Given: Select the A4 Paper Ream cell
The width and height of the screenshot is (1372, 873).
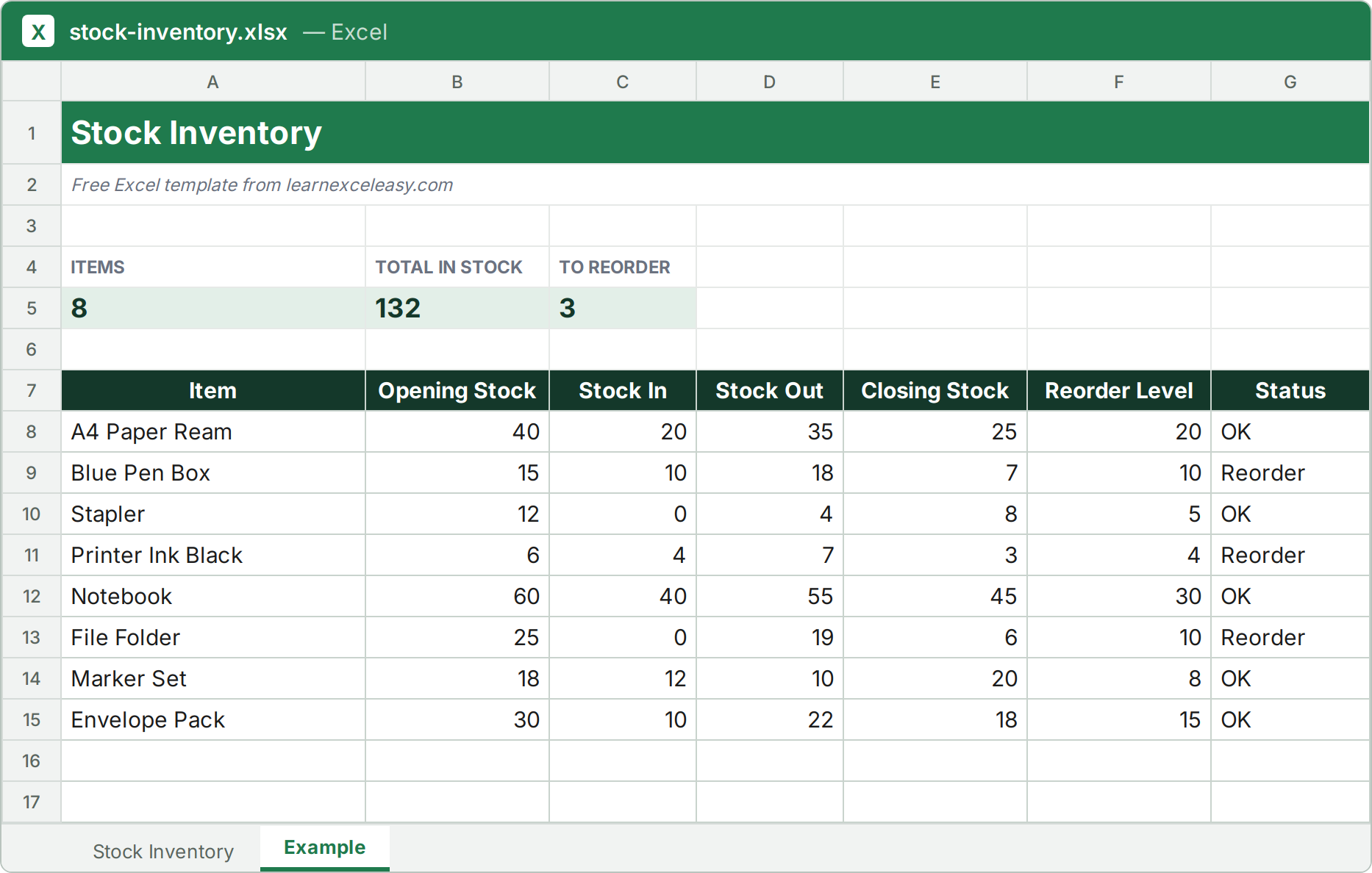Looking at the screenshot, I should (213, 431).
